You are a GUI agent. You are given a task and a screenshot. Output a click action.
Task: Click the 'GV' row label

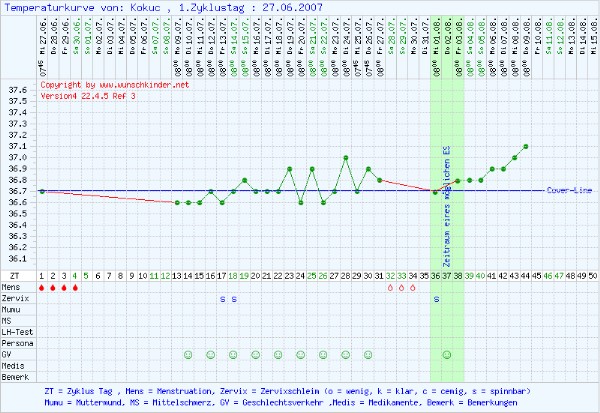coord(8,355)
